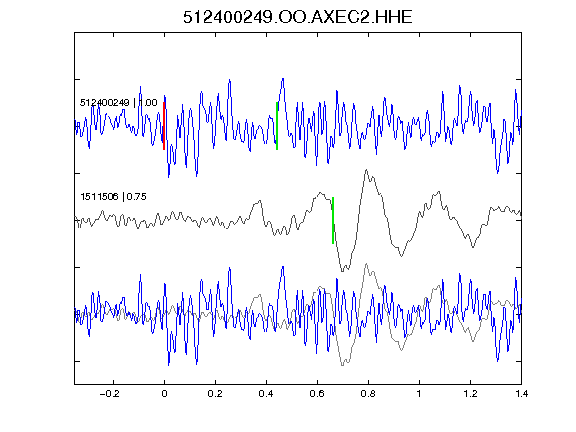
Task: Click the blue top trace peak right of its green marker
Action: 283,79
